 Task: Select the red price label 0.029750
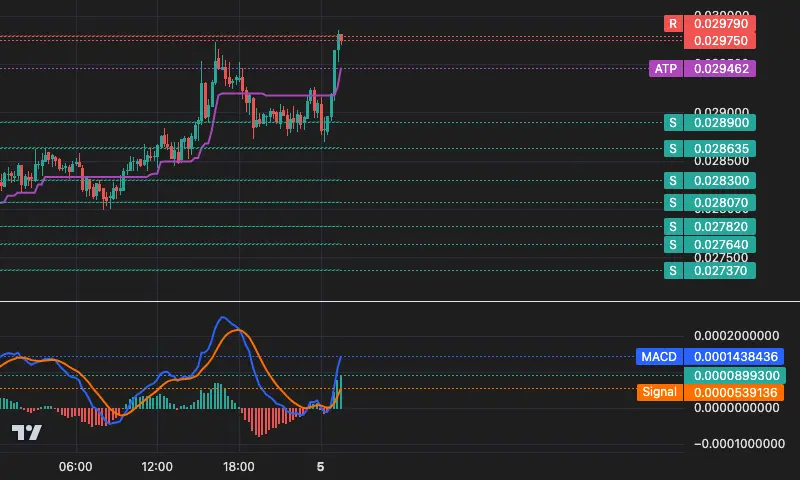pyautogui.click(x=719, y=40)
